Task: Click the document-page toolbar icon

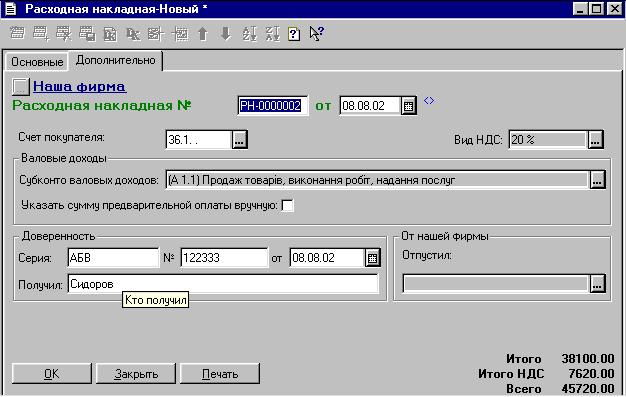Action: tap(110, 34)
